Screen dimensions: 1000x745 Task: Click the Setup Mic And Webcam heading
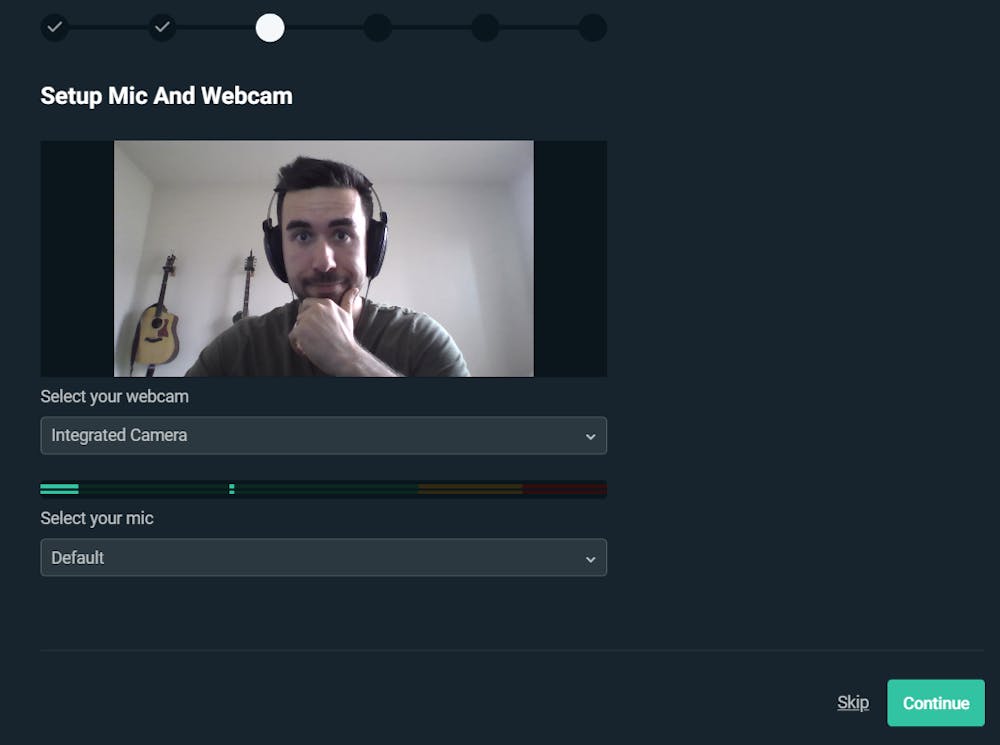pos(166,96)
